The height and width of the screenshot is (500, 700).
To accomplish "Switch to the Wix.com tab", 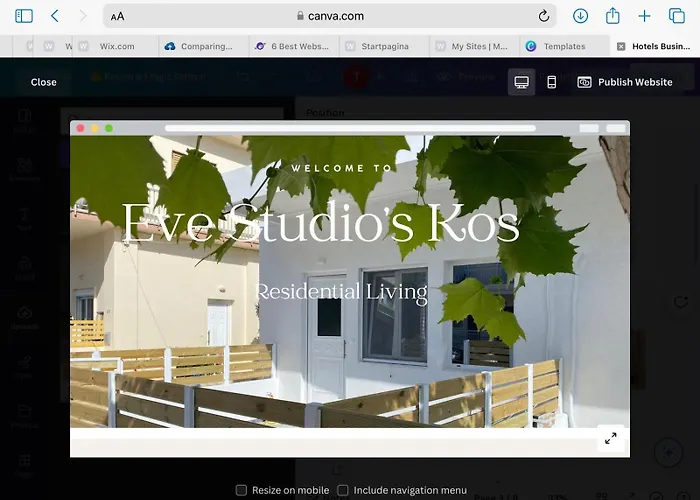I will click(x=116, y=46).
